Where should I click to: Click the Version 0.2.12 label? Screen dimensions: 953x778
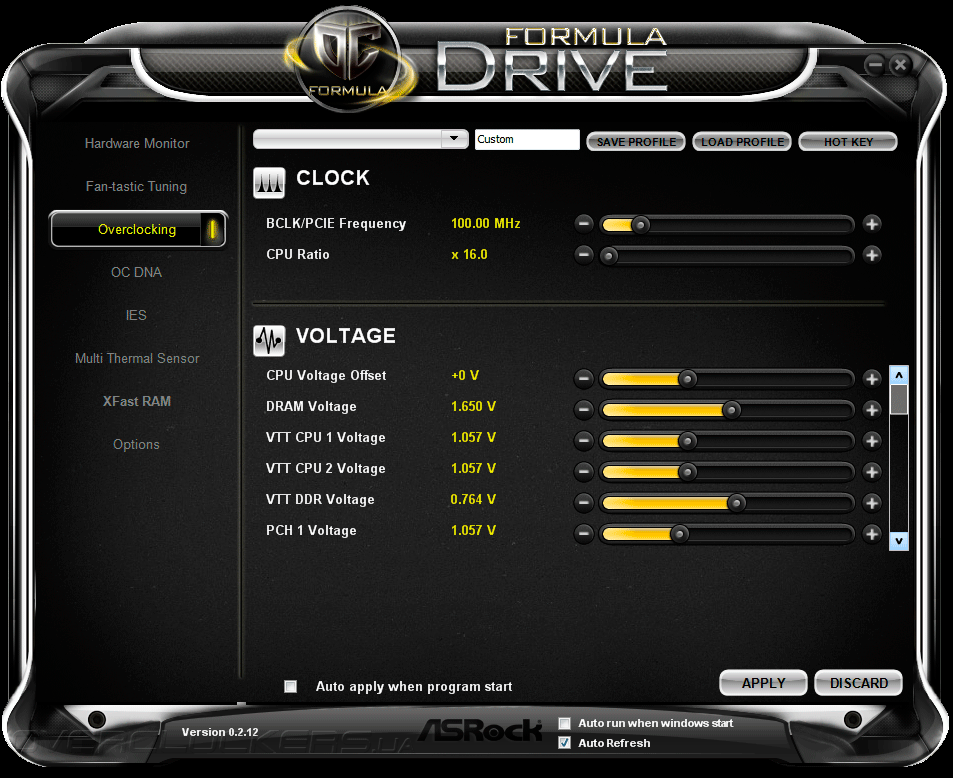click(x=220, y=732)
